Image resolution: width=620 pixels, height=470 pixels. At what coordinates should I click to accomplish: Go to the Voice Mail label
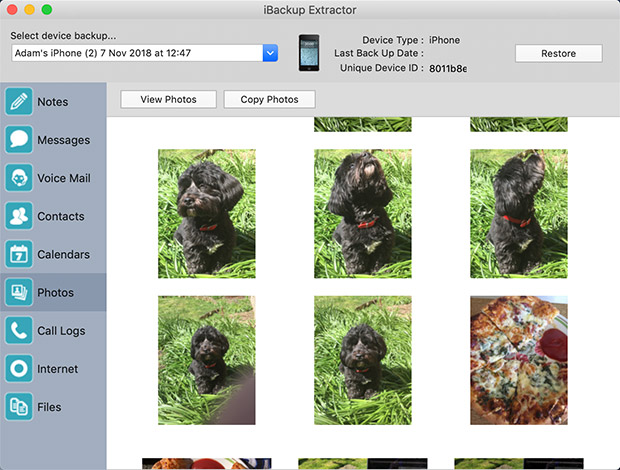click(x=64, y=178)
